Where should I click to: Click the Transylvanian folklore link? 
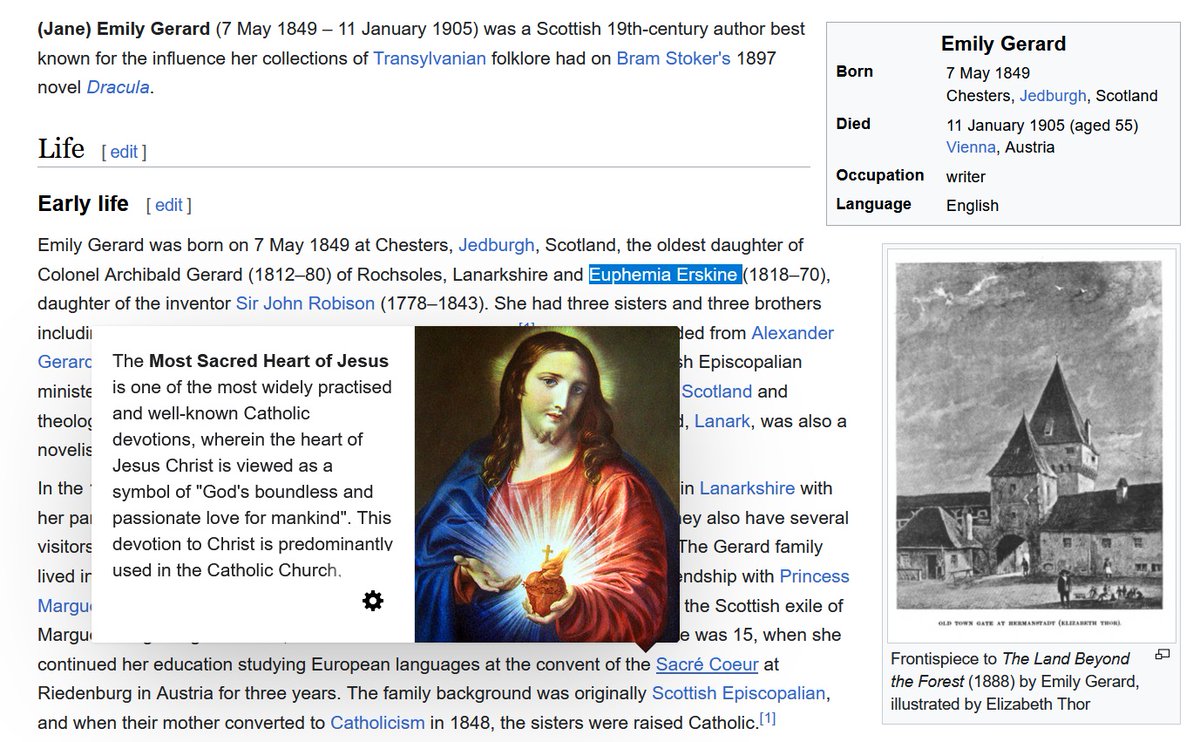pos(430,57)
